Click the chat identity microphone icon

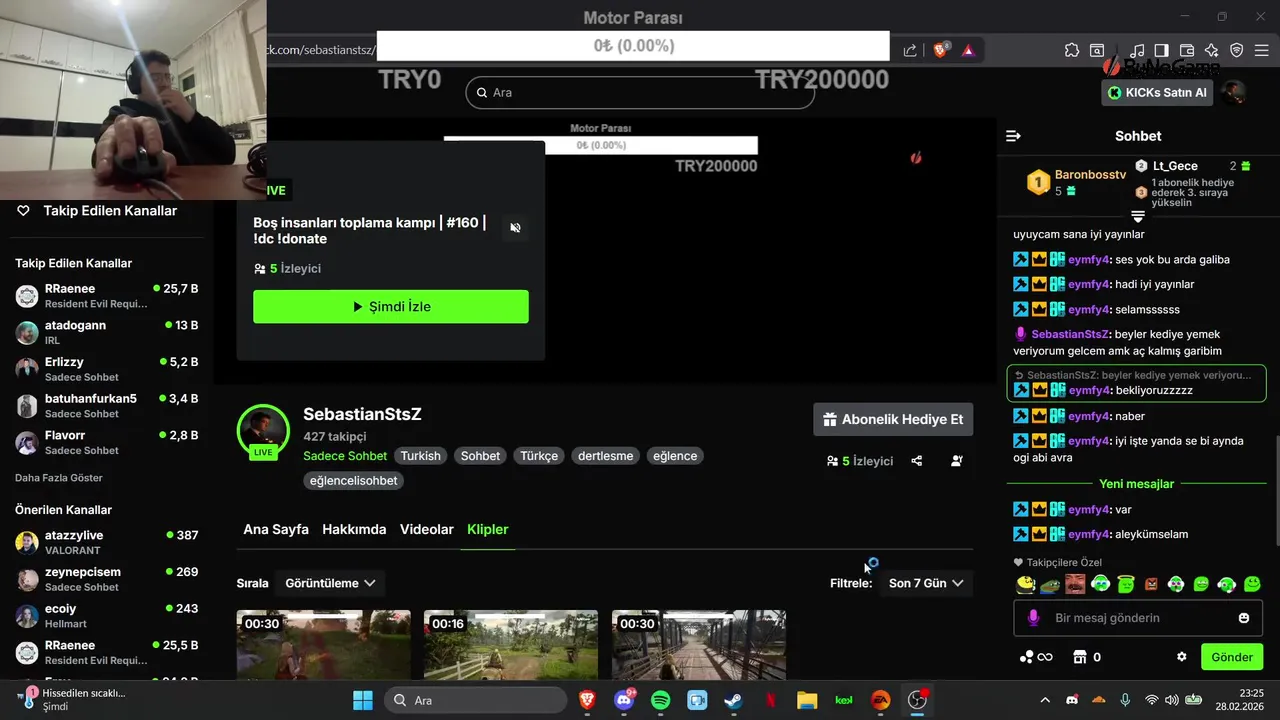coord(1034,618)
